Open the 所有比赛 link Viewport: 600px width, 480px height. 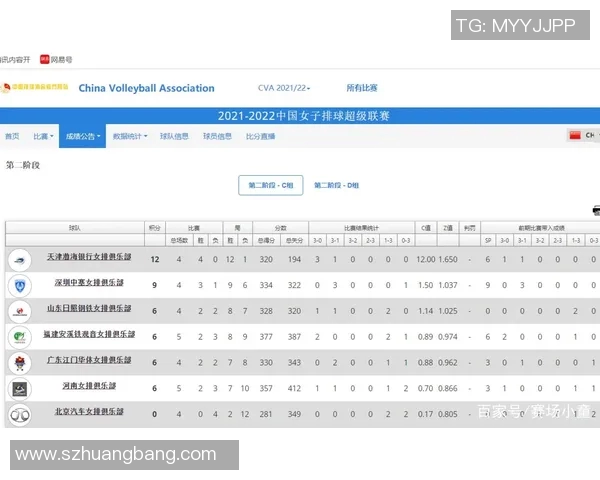tap(362, 88)
